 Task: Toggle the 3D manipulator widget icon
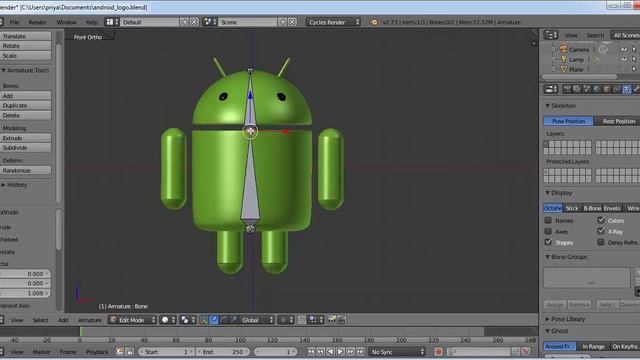point(204,320)
